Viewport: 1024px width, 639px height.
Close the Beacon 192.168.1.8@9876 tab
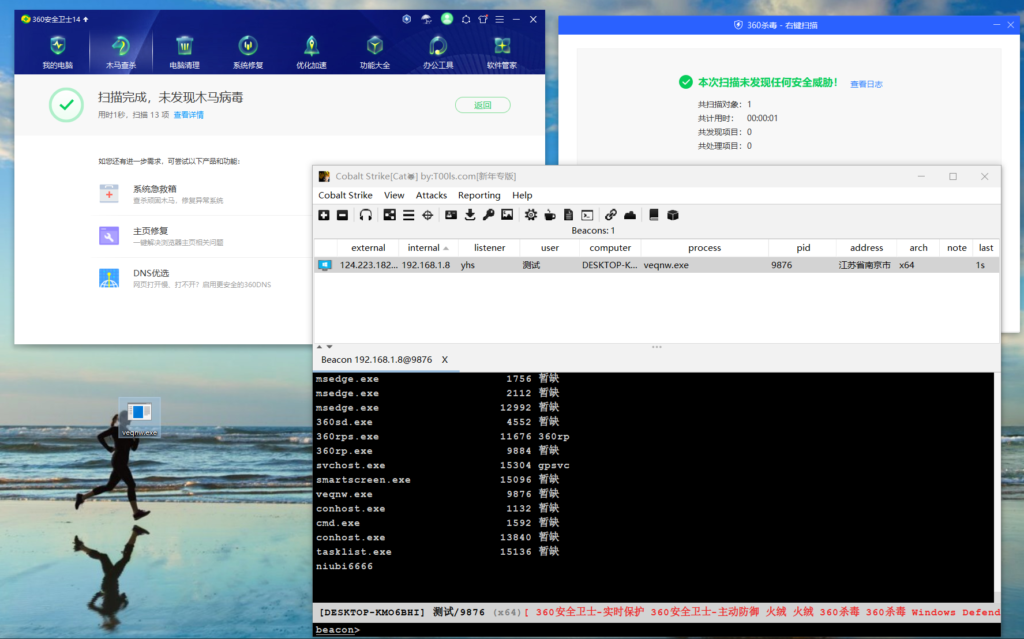(445, 360)
